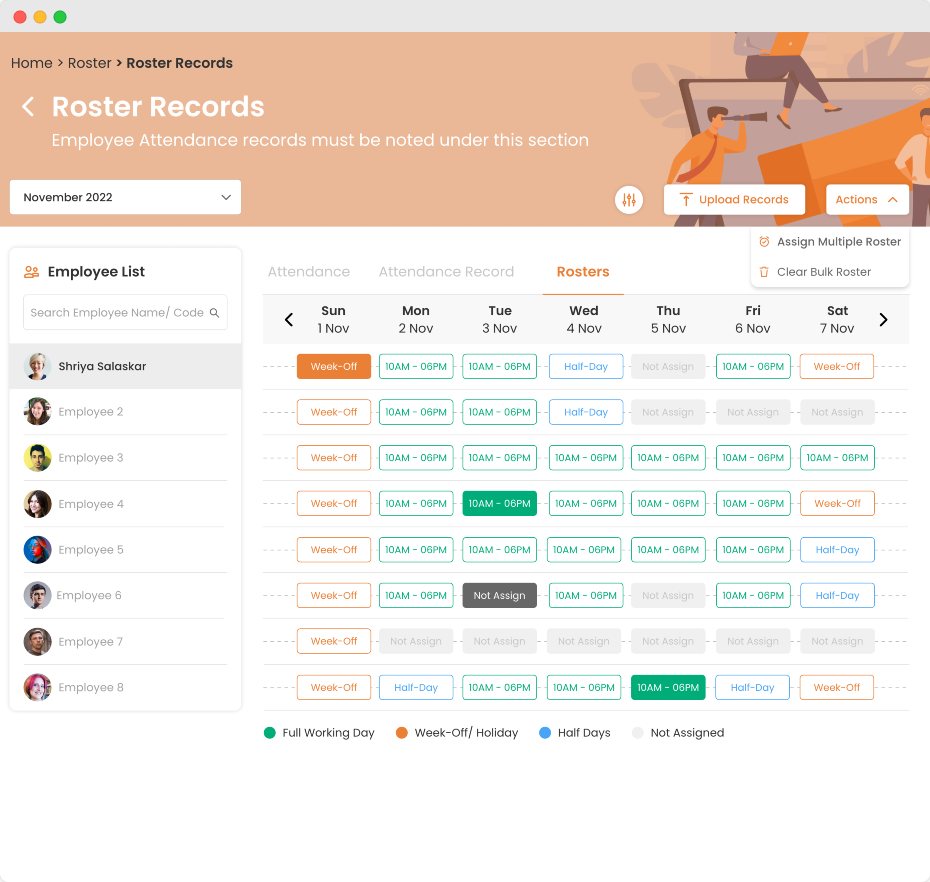Open the November 2022 month dropdown
This screenshot has height=882, width=930.
tap(125, 197)
